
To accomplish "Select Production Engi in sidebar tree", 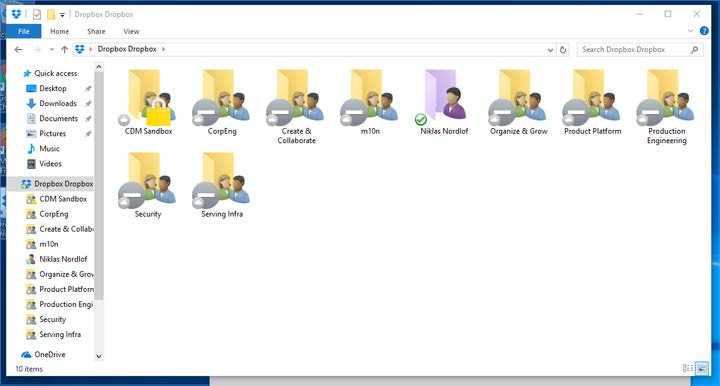I will pyautogui.click(x=66, y=304).
